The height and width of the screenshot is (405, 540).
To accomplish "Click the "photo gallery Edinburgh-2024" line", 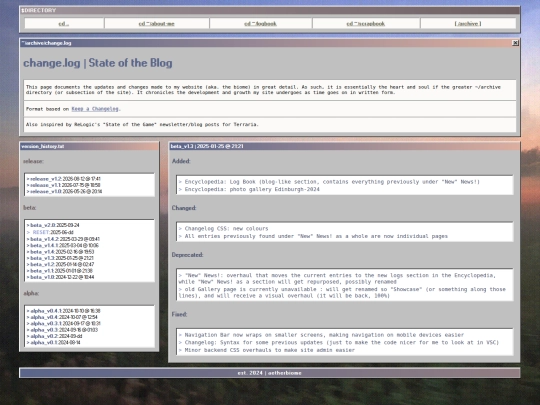I will coord(249,189).
